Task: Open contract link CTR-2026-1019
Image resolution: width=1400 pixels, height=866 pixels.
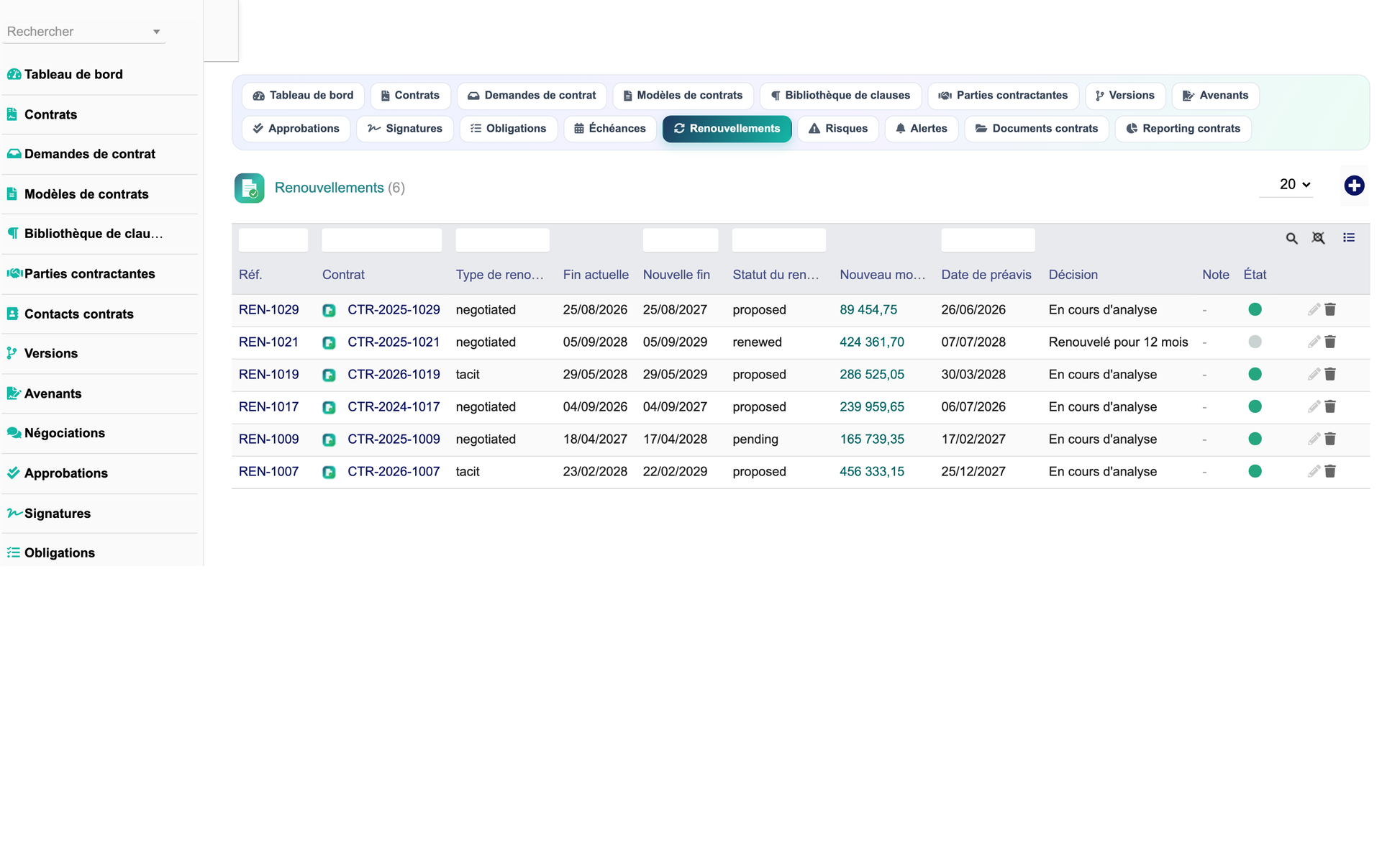Action: (x=394, y=375)
